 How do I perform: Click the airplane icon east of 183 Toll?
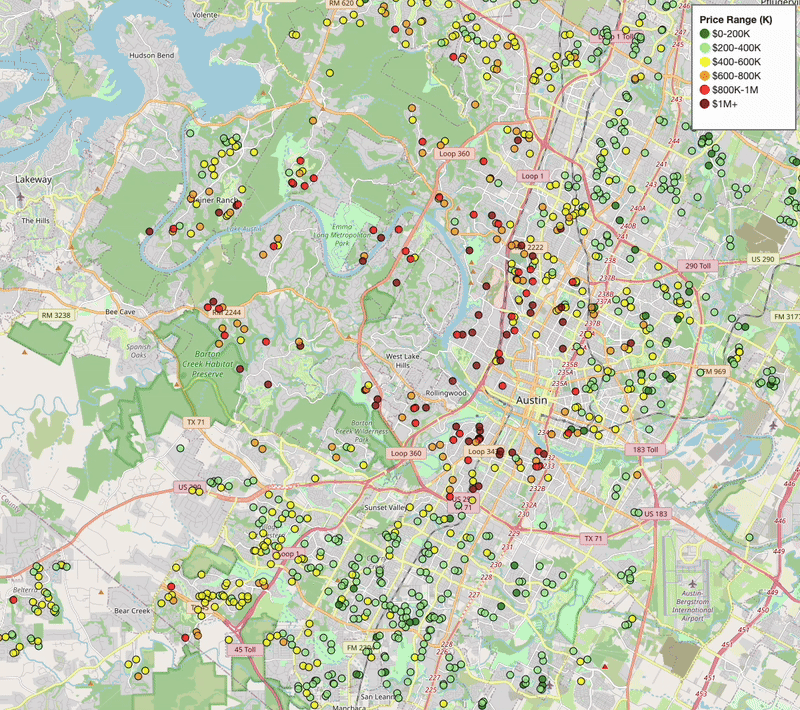pos(773,424)
